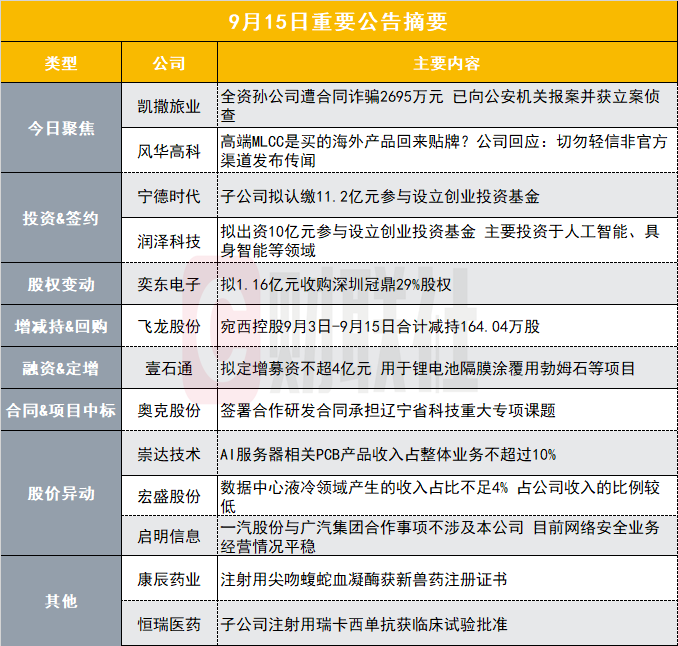Click the 今日聚焦 category cell

point(61,128)
